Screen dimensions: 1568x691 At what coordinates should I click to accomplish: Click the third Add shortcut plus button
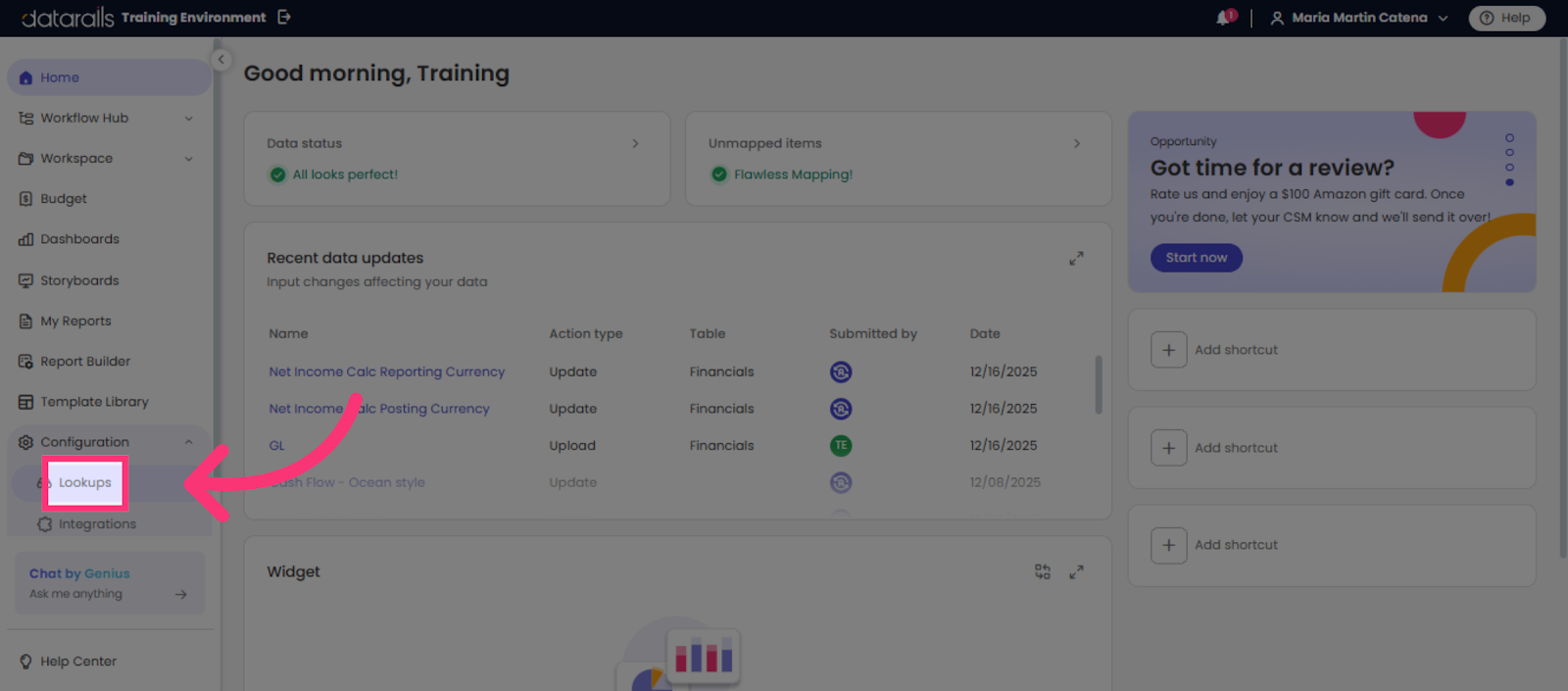click(x=1169, y=545)
